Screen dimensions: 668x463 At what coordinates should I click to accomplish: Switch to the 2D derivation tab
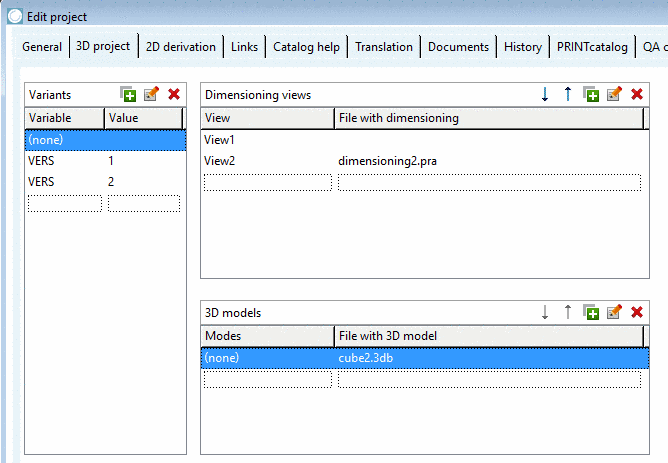(x=181, y=46)
